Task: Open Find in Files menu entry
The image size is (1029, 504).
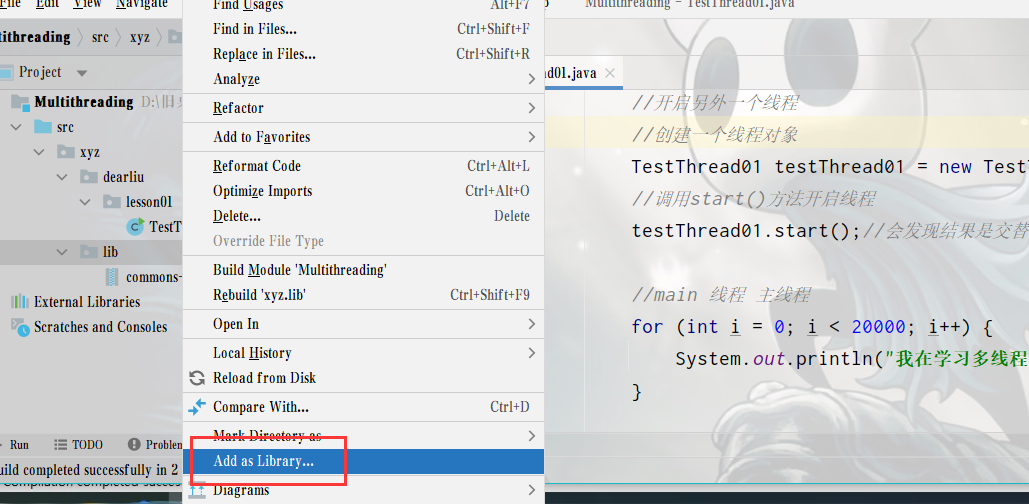Action: click(x=363, y=30)
